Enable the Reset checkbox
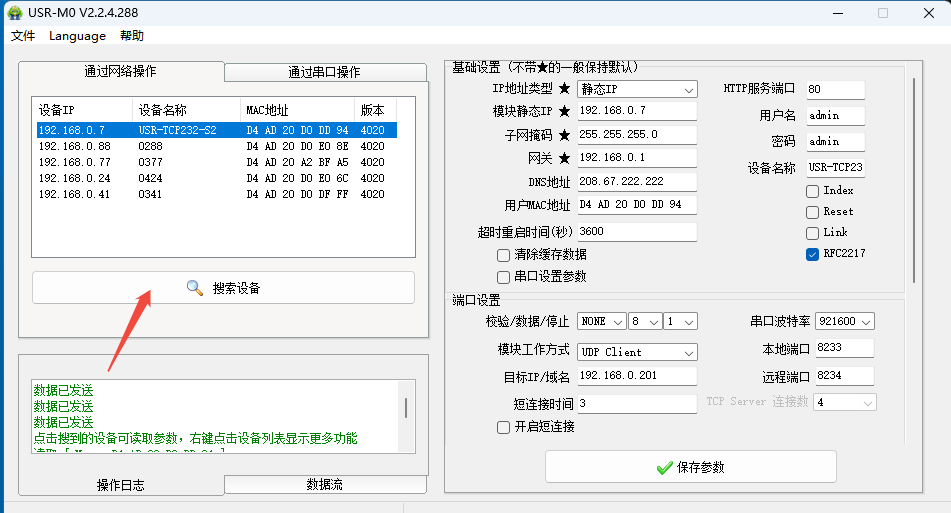This screenshot has height=513, width=951. [812, 212]
